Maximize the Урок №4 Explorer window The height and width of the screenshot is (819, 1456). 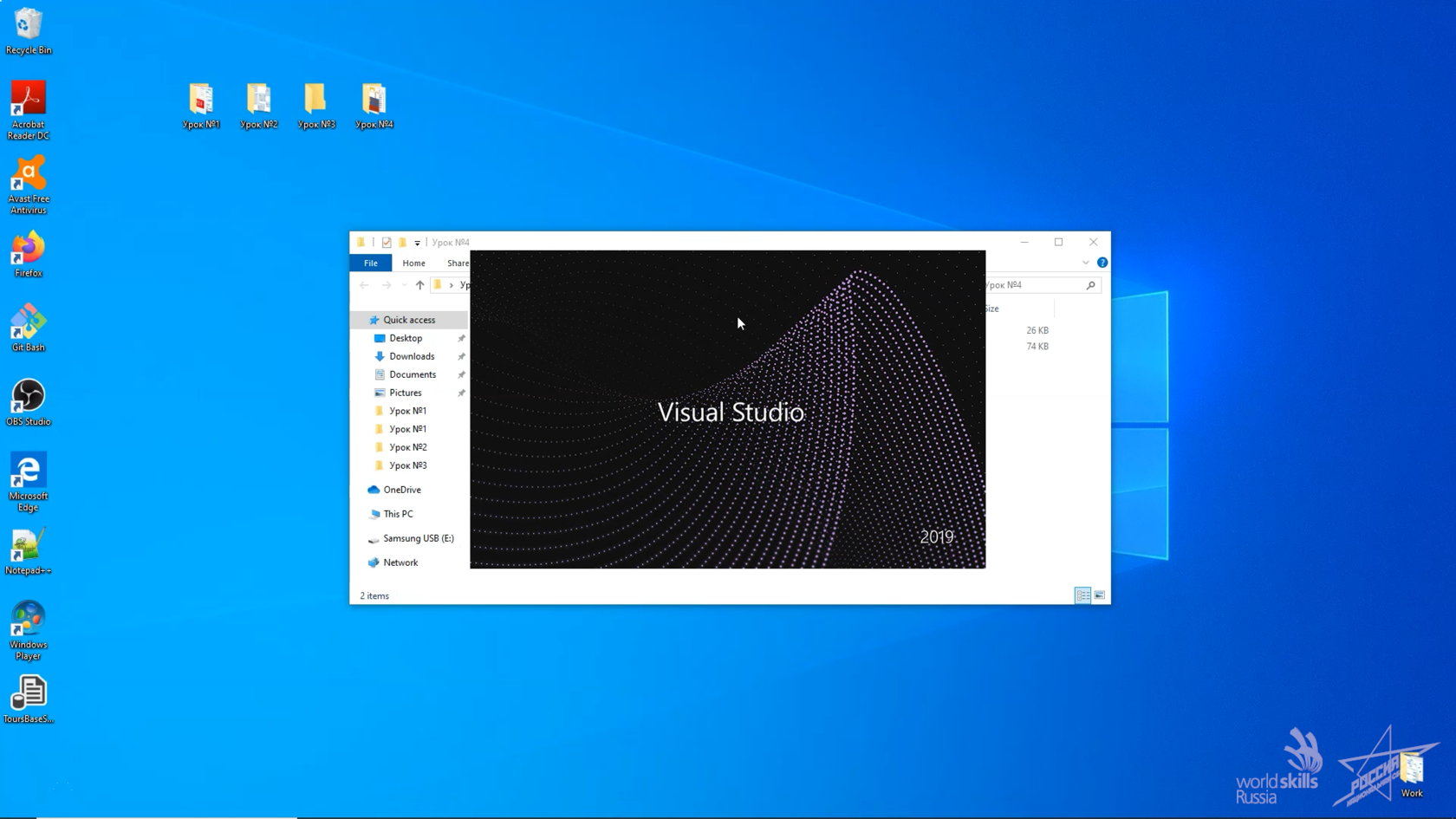tap(1058, 242)
